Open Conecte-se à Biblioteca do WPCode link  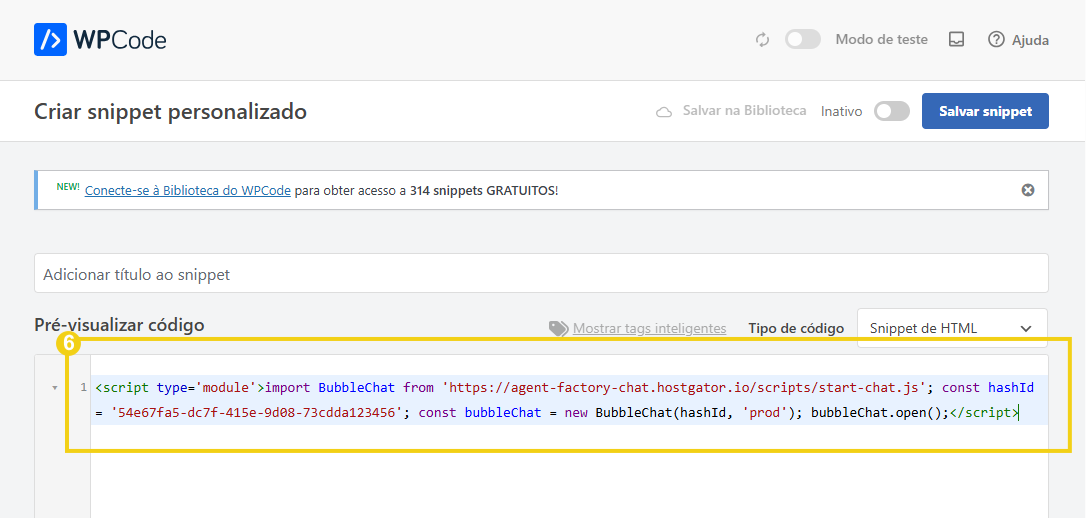[x=188, y=190]
